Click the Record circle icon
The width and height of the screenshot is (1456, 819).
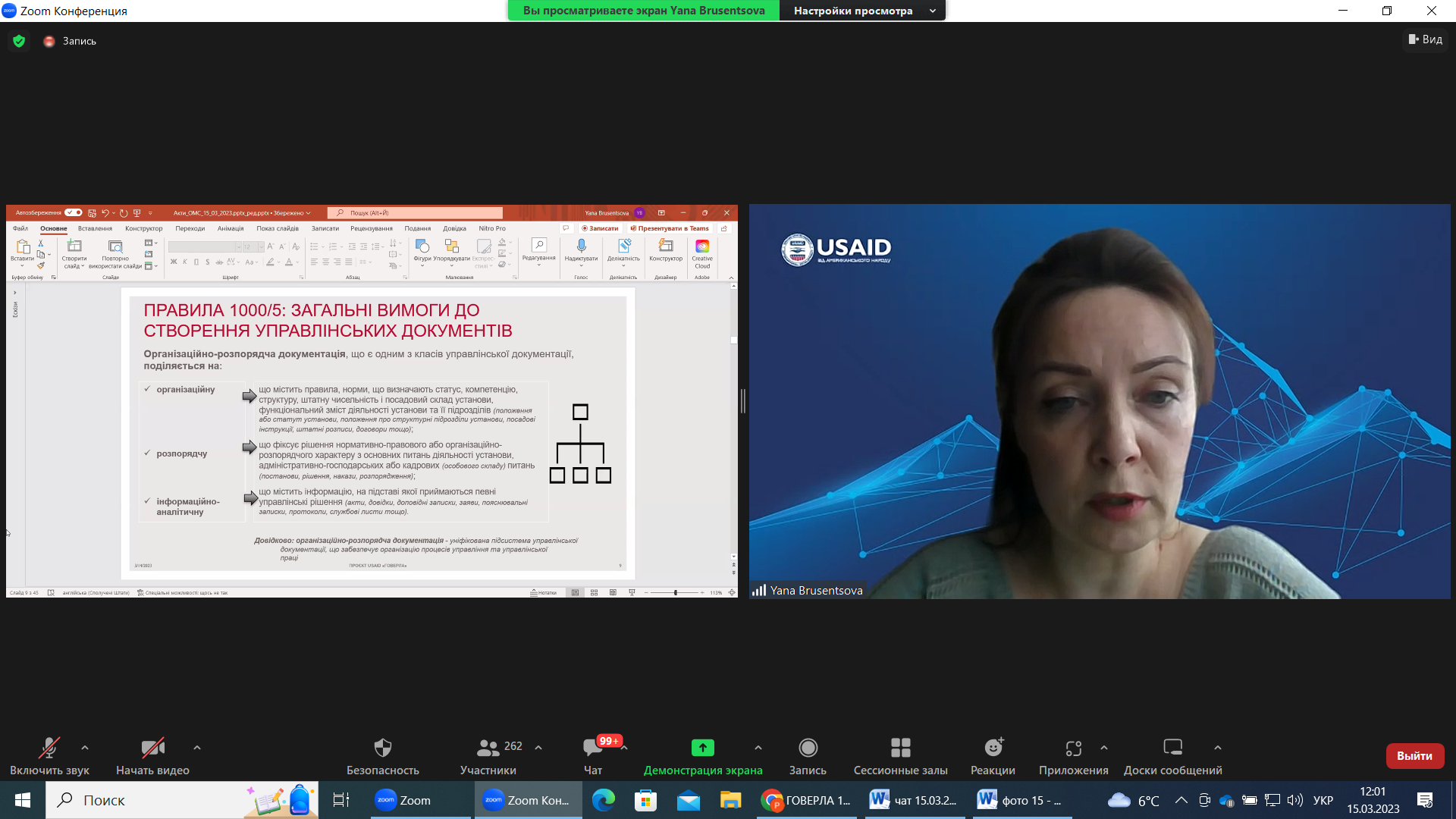[x=808, y=748]
